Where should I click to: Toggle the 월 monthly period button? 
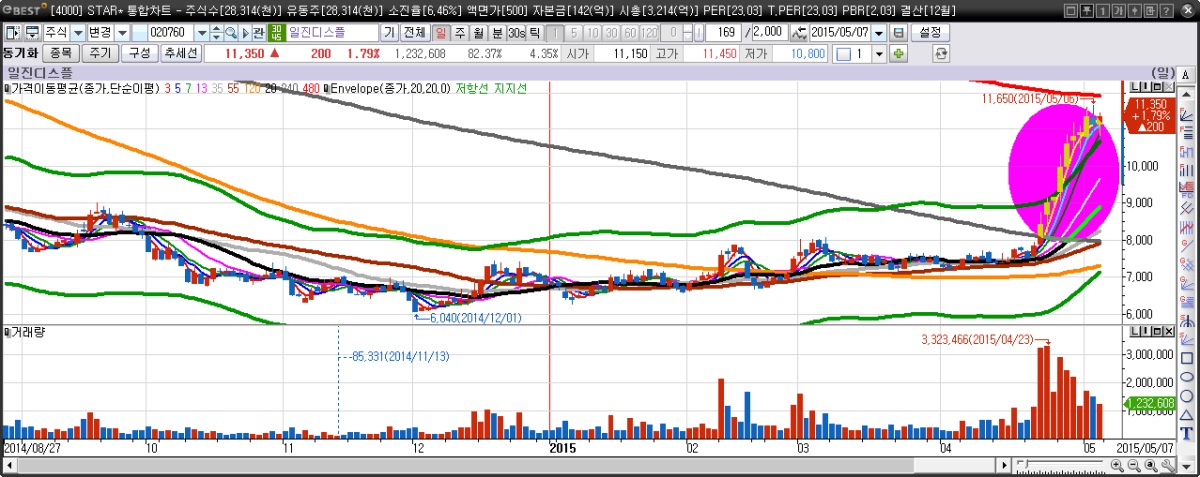tap(479, 33)
